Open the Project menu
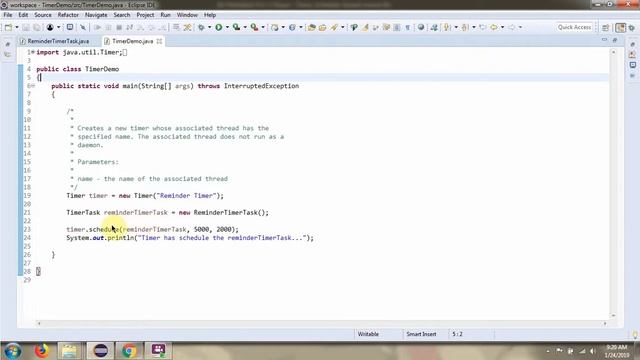This screenshot has height=360, width=640. pyautogui.click(x=145, y=15)
